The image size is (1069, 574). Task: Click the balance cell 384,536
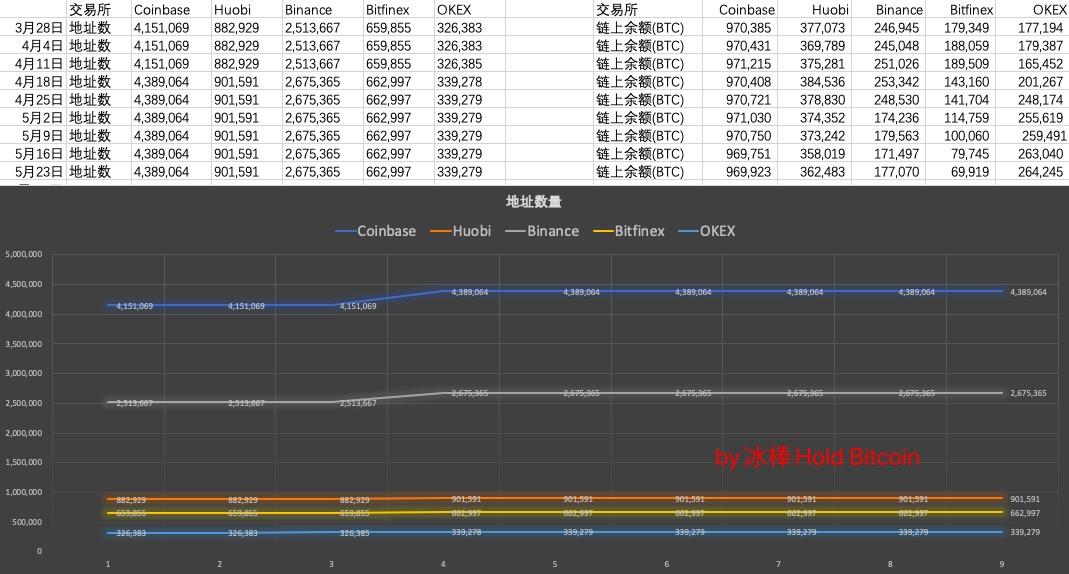[x=822, y=82]
